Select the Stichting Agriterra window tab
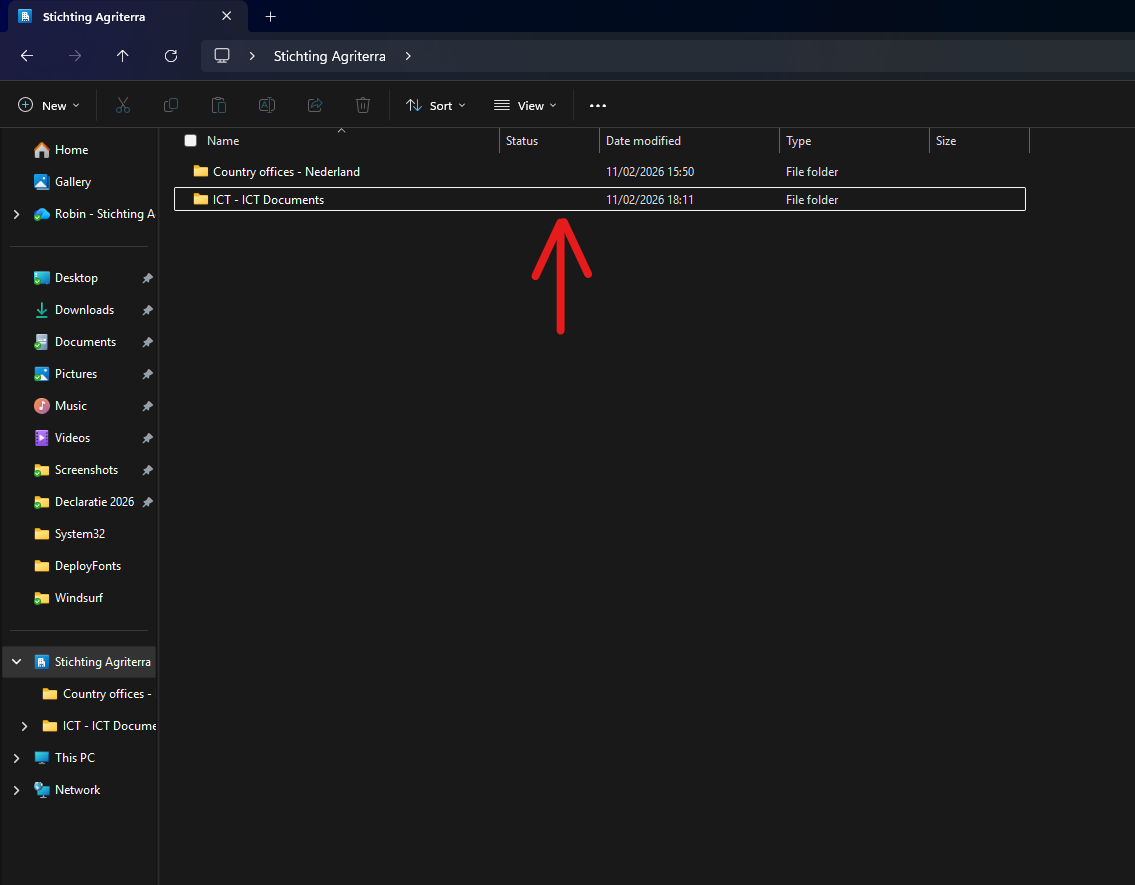 coord(127,16)
